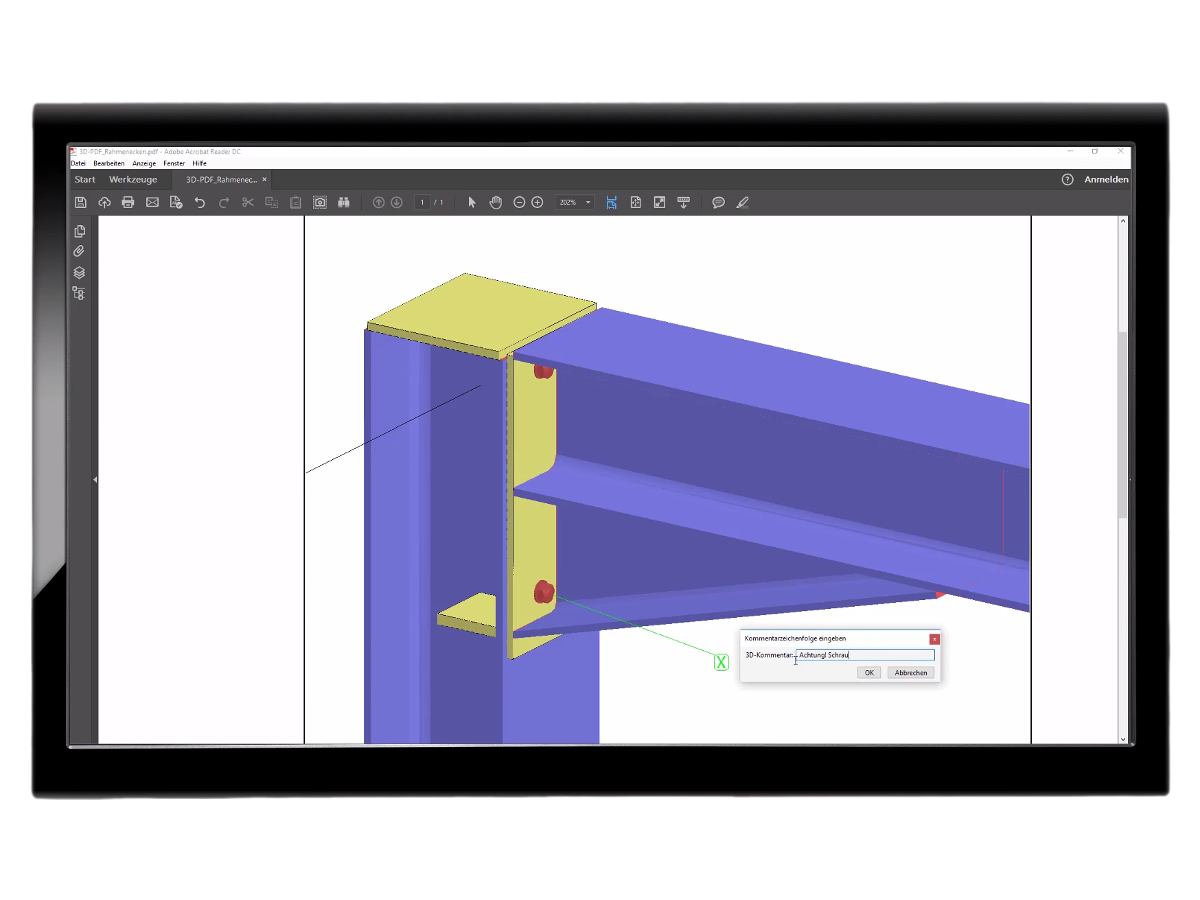Viewport: 1200px width, 900px height.
Task: Open the Ebenen (layers) panel
Action: pos(79,272)
